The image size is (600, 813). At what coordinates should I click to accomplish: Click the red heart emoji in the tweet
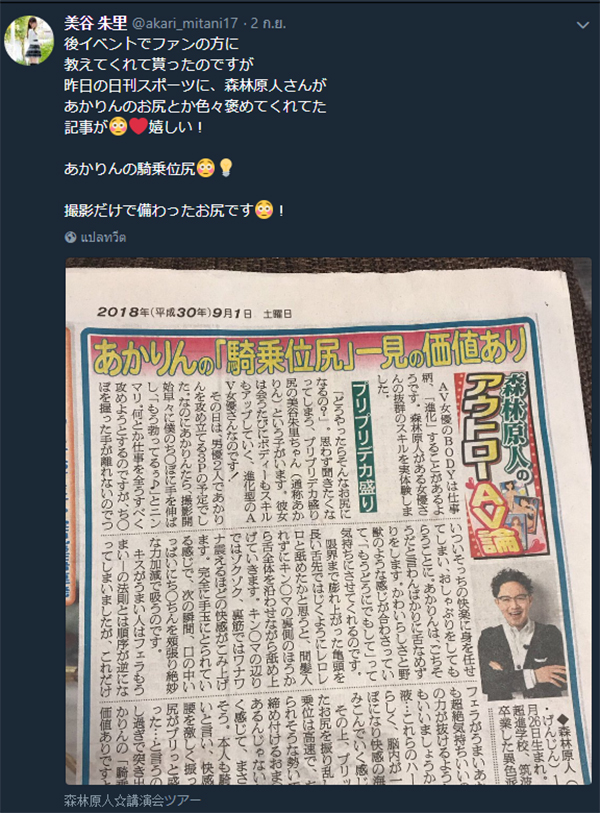pos(138,127)
